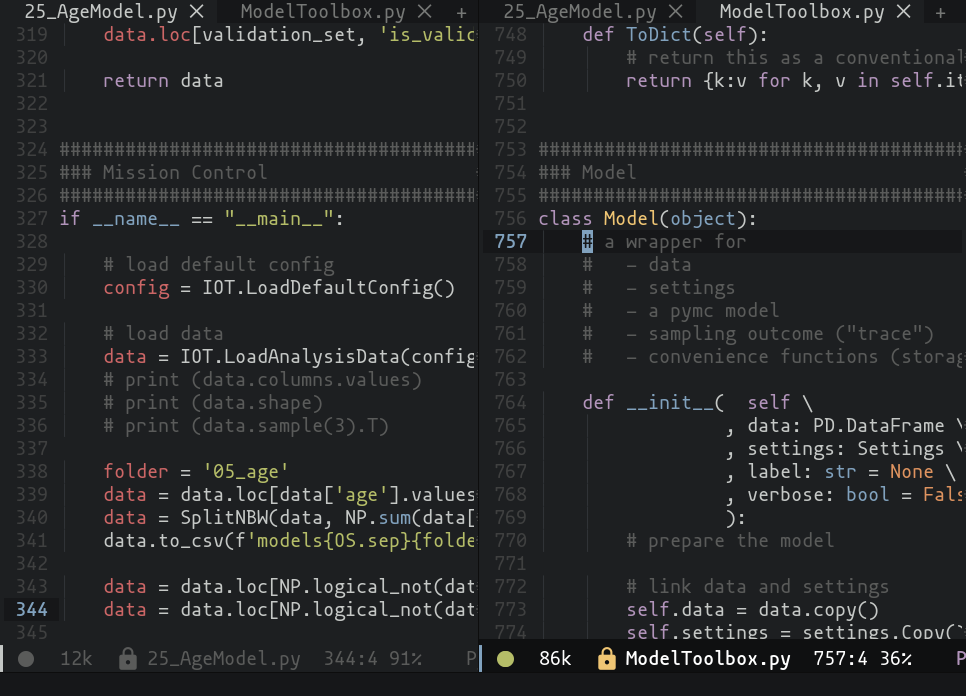966x696 pixels.
Task: Close the right pane 25_AgeModel.py tab
Action: 676,12
